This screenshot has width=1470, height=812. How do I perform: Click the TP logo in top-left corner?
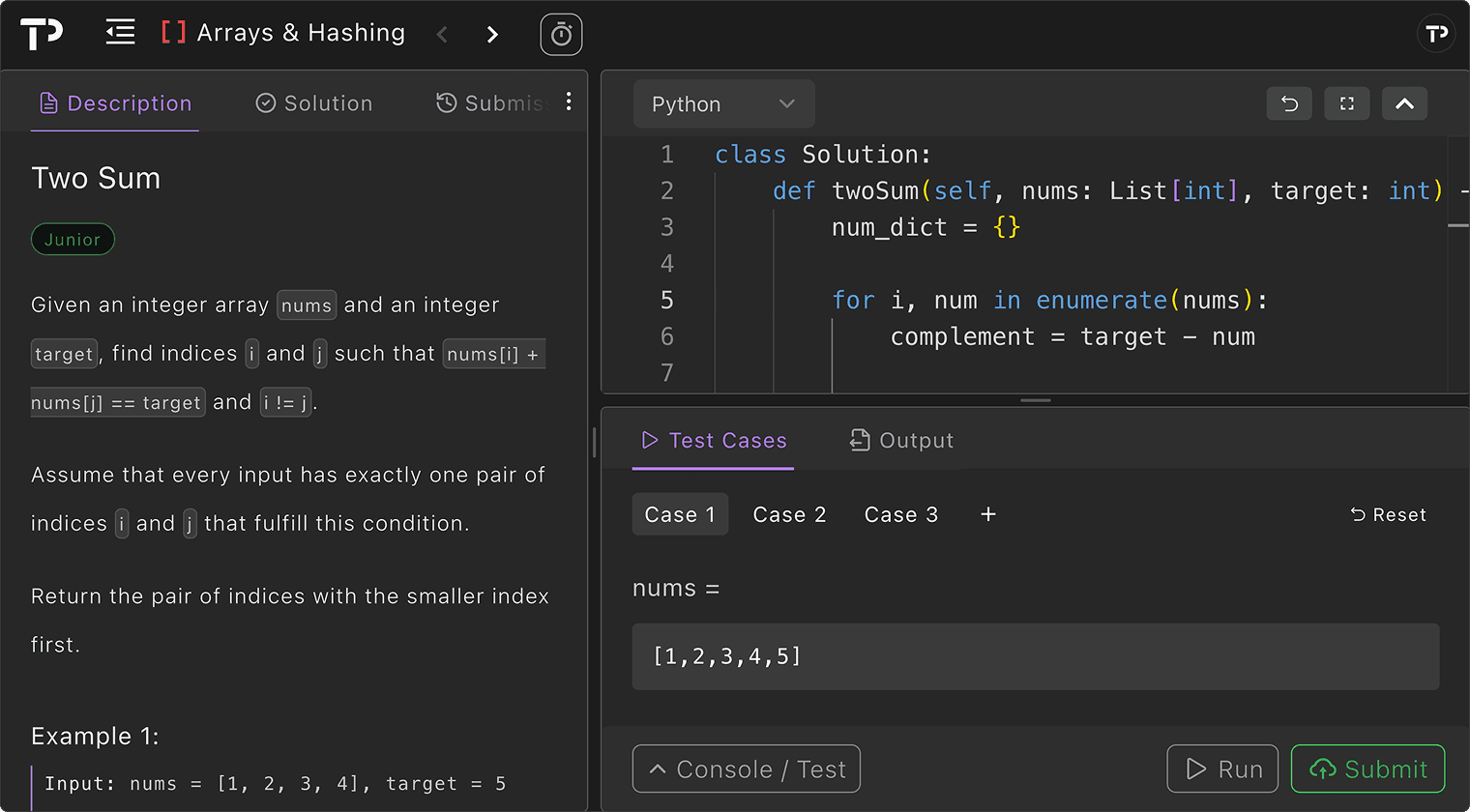(42, 34)
